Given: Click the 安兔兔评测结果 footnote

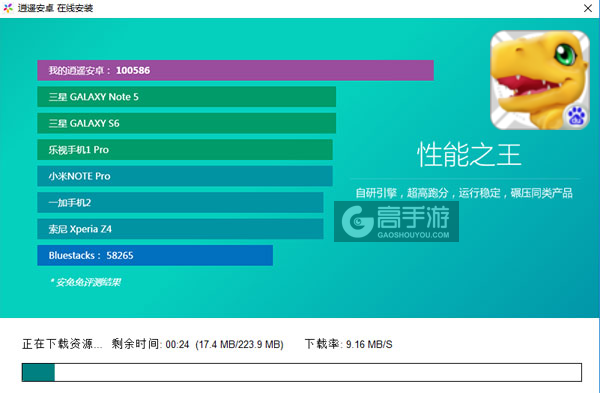Looking at the screenshot, I should pyautogui.click(x=85, y=282).
